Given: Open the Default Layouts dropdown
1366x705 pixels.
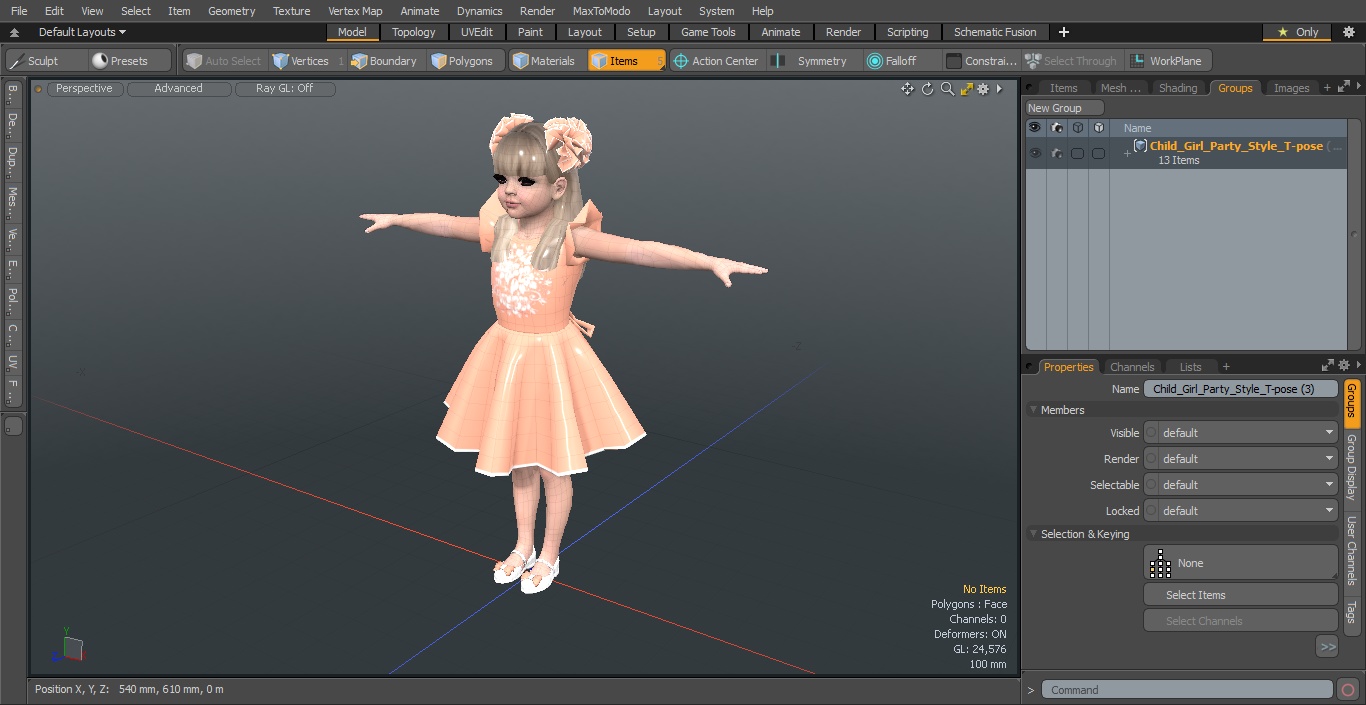Looking at the screenshot, I should tap(82, 32).
